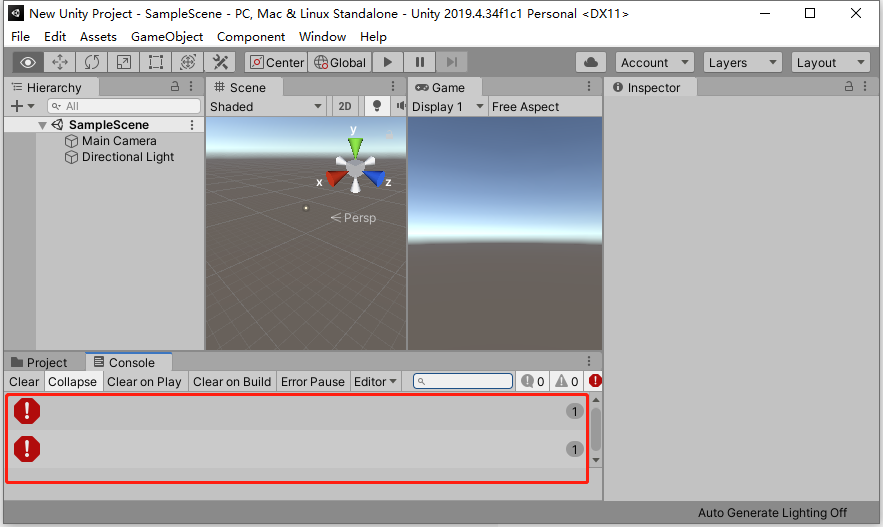Open Unity cloud services

pos(591,62)
